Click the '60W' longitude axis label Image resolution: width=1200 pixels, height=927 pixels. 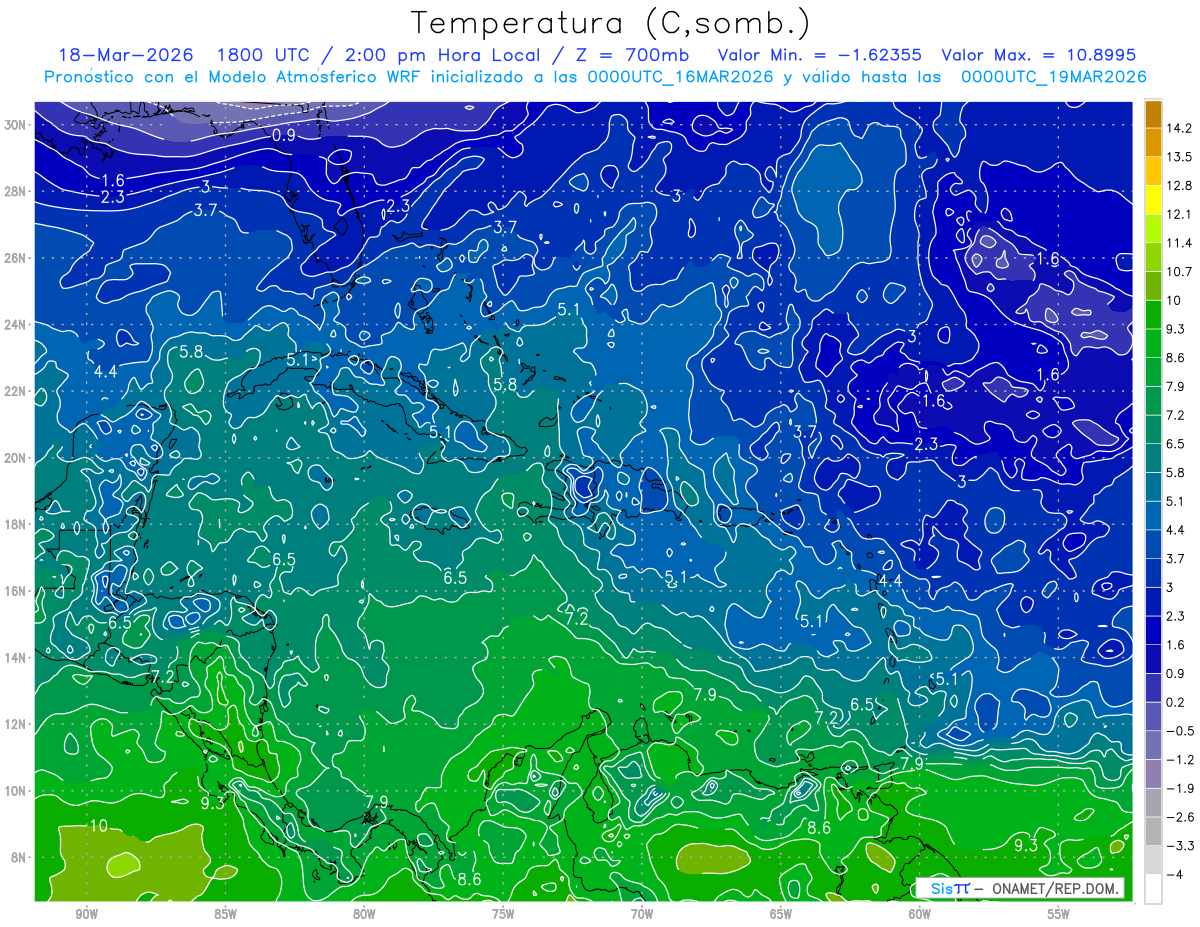coord(920,915)
